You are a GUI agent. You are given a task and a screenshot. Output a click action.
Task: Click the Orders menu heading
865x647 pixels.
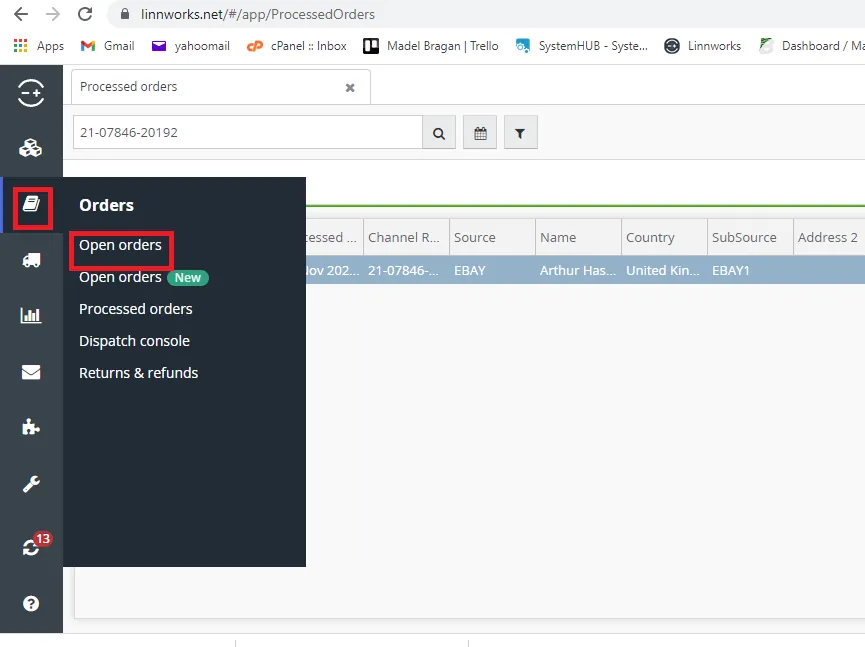click(106, 205)
